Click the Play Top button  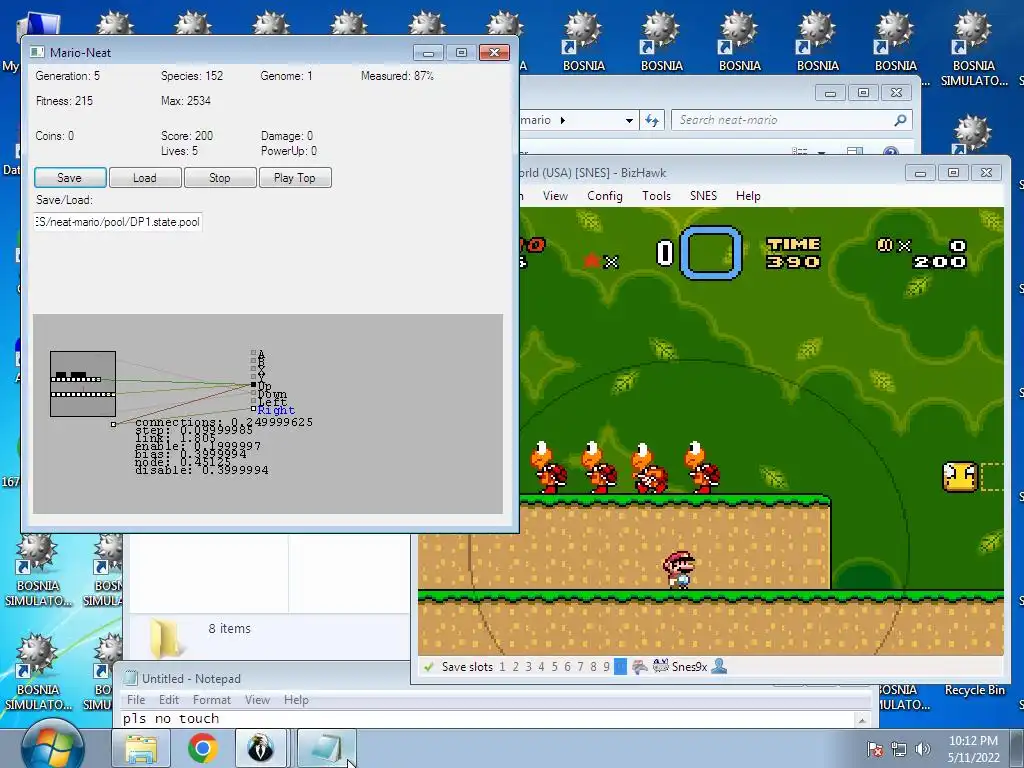[295, 178]
